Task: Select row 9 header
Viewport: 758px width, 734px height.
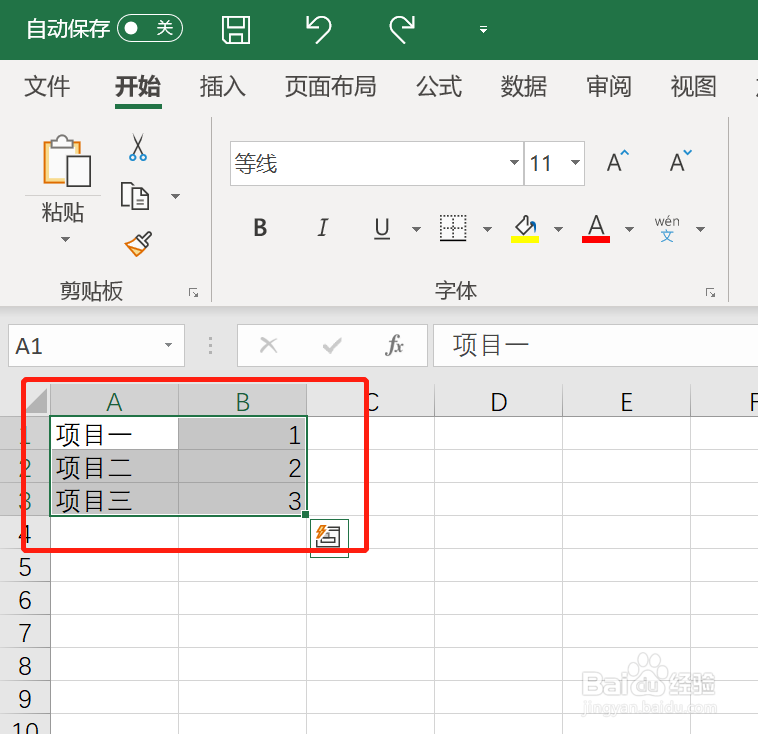Action: (x=25, y=698)
